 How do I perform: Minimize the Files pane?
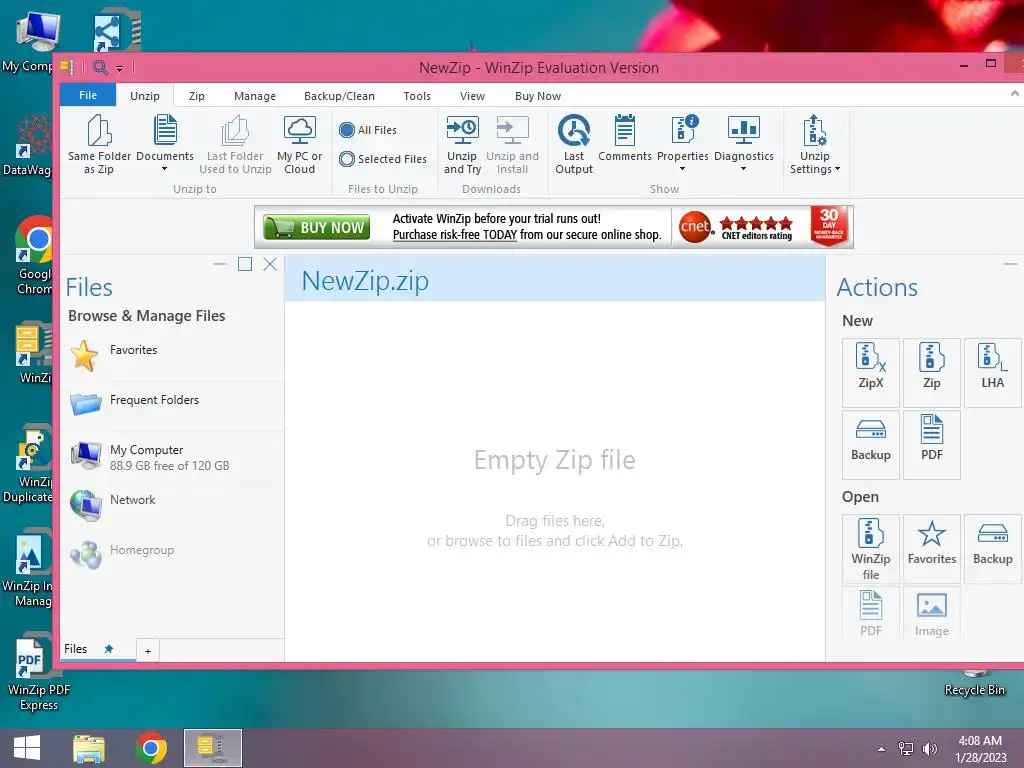point(219,264)
